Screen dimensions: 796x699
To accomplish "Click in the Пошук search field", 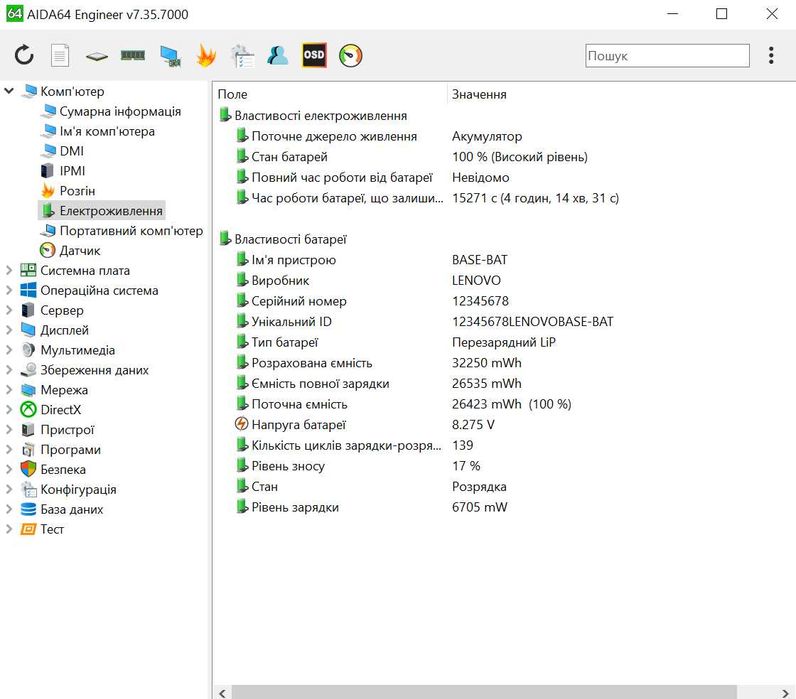I will [x=667, y=55].
